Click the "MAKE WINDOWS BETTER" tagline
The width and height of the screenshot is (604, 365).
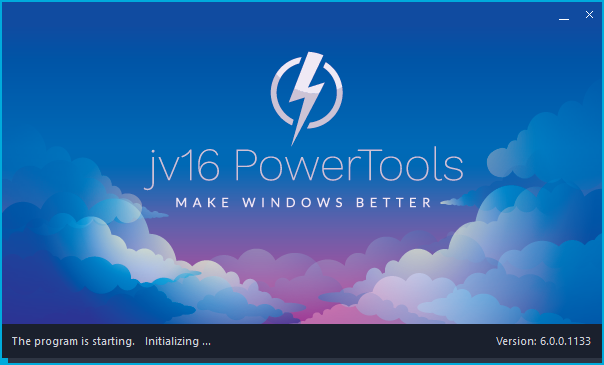coord(304,203)
